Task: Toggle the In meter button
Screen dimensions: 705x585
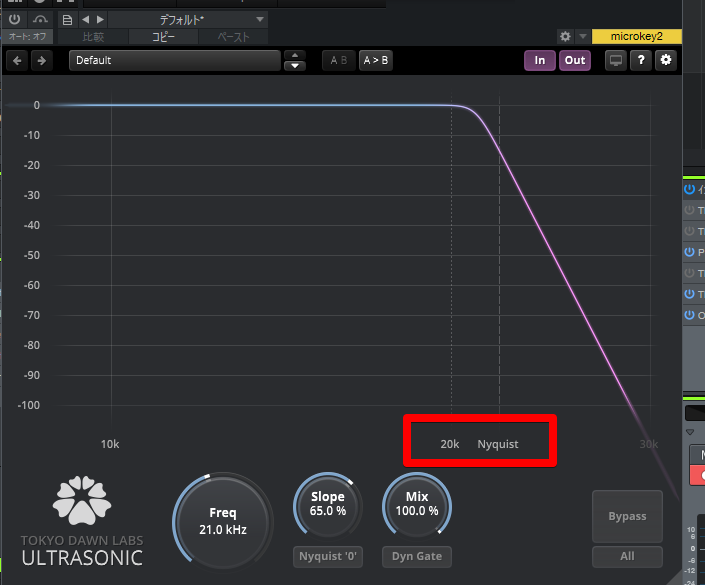Action: click(x=540, y=60)
